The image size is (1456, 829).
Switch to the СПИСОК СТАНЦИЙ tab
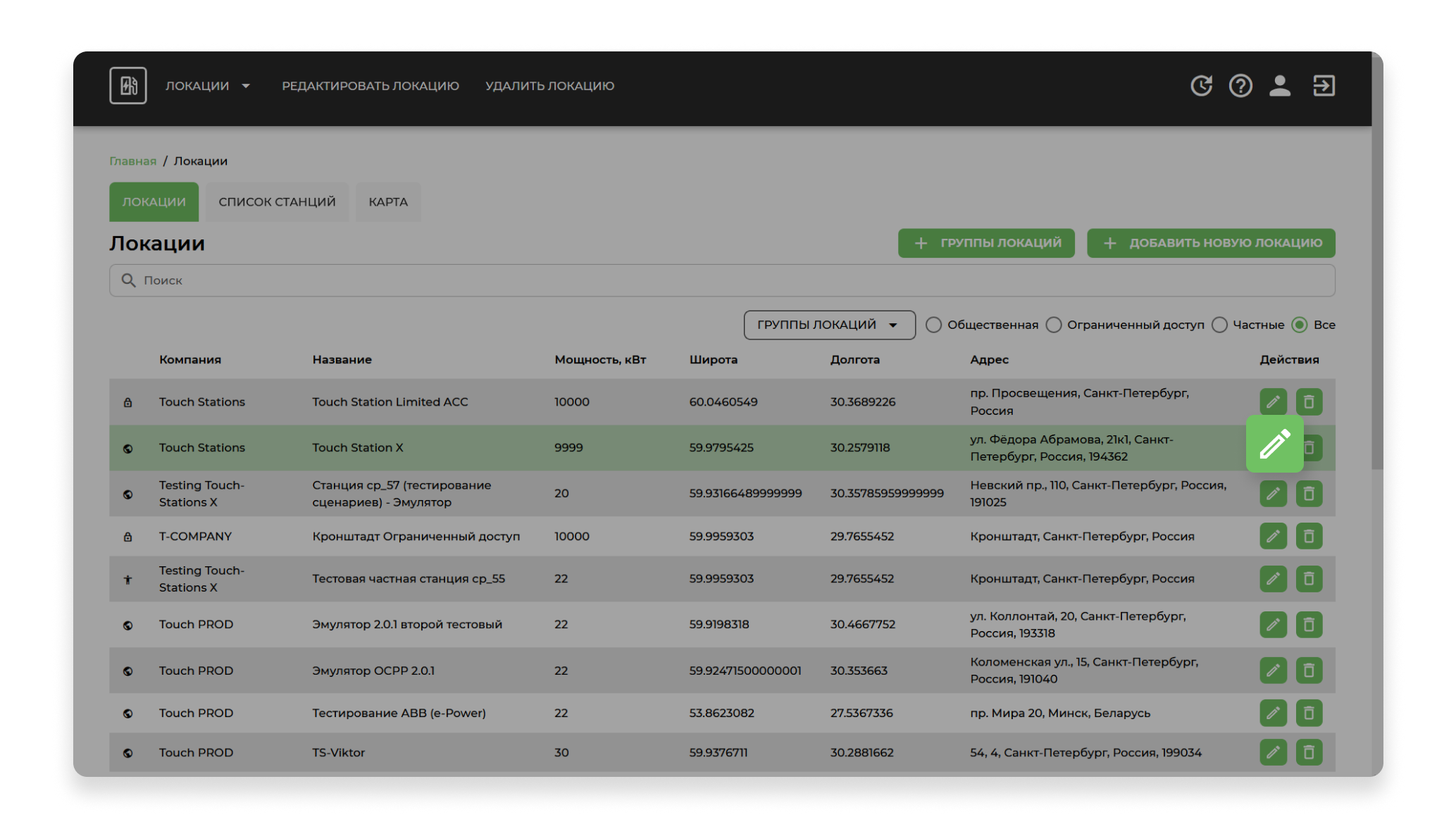point(277,202)
